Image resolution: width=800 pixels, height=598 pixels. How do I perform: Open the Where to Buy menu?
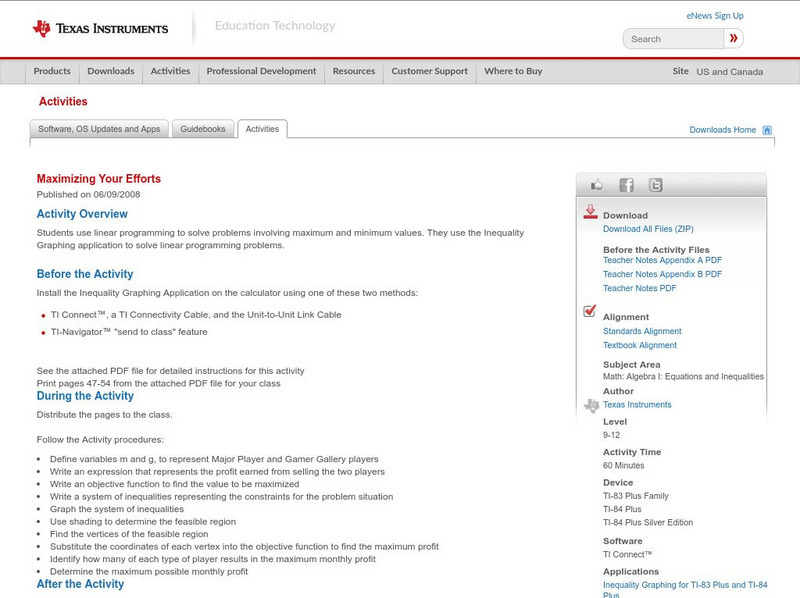[513, 71]
